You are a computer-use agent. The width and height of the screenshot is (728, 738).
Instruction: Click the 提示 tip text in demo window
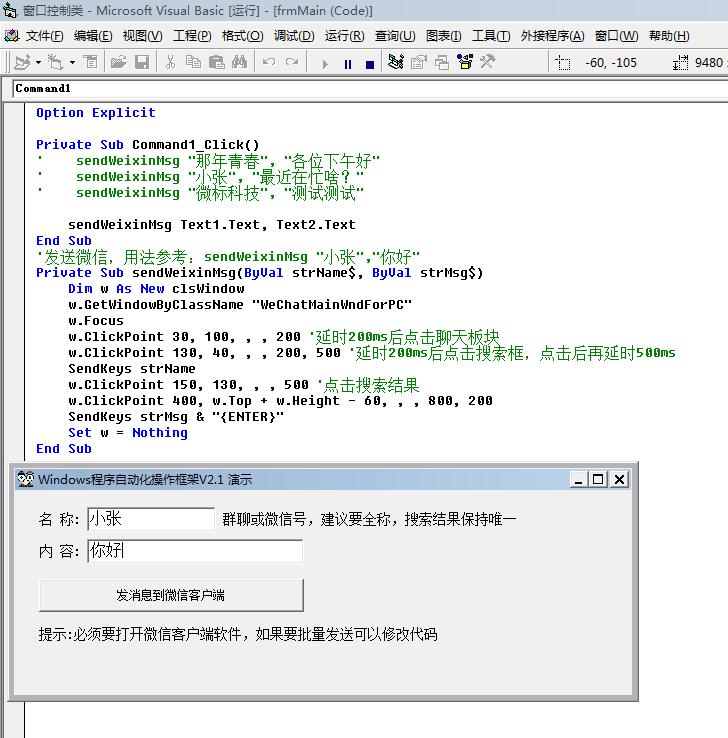coord(238,634)
